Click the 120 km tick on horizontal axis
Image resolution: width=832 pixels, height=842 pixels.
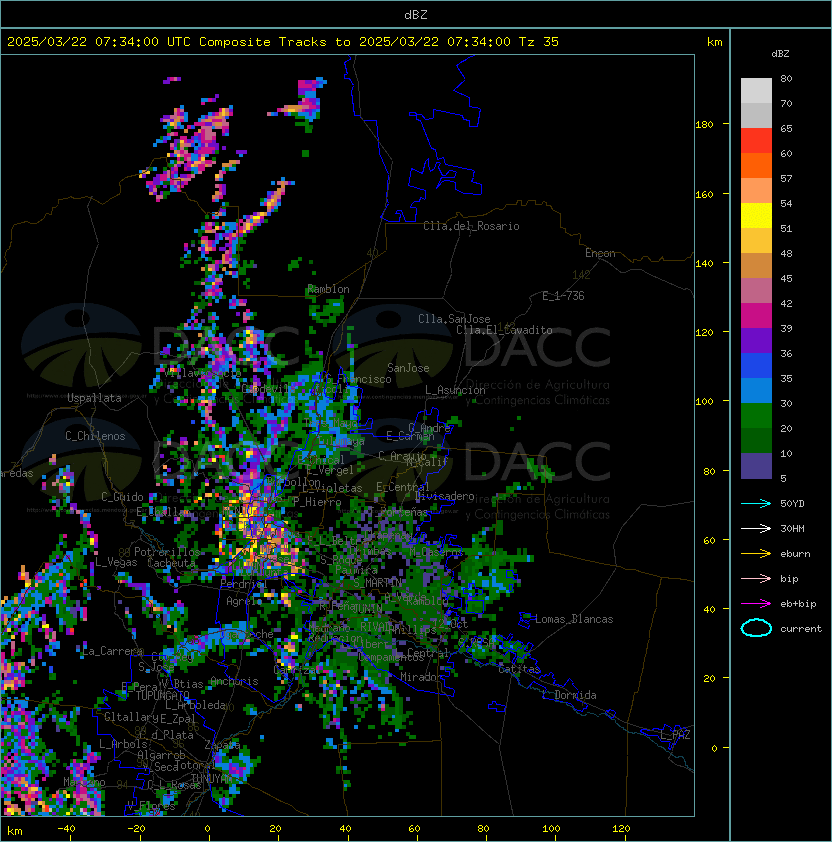pyautogui.click(x=621, y=829)
